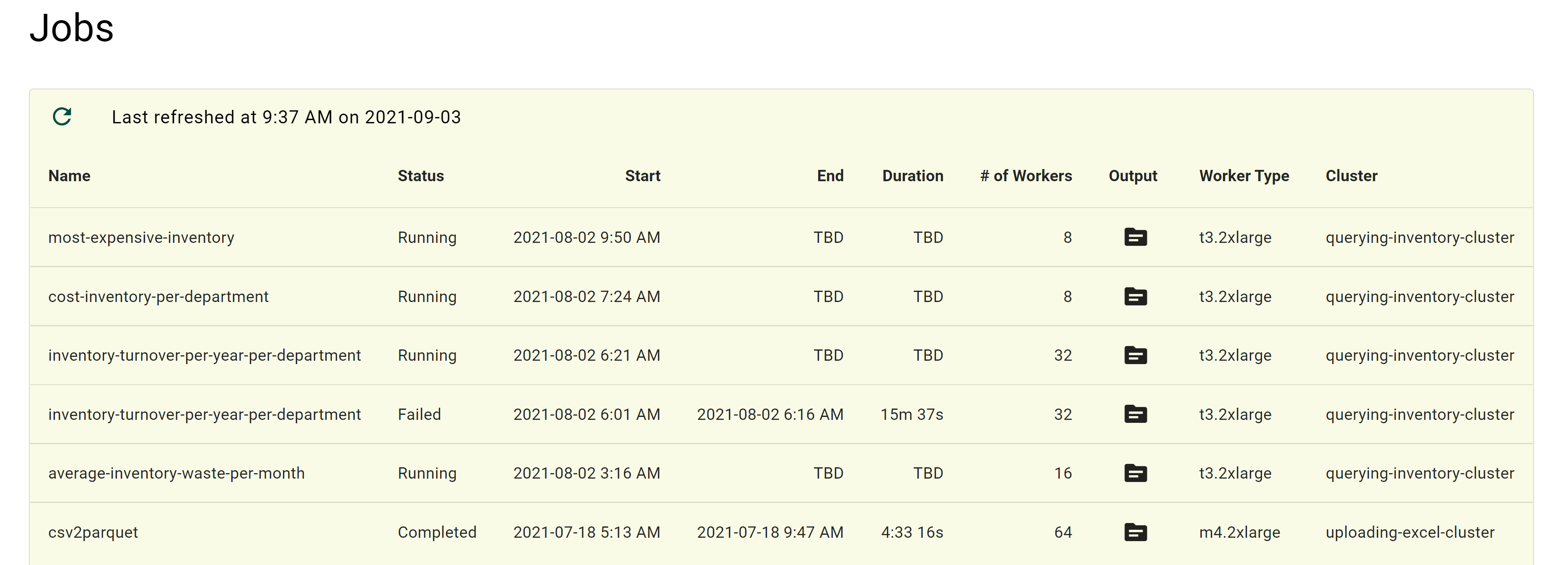Sort by the Cluster column header
Image resolution: width=1568 pixels, height=565 pixels.
click(x=1351, y=176)
